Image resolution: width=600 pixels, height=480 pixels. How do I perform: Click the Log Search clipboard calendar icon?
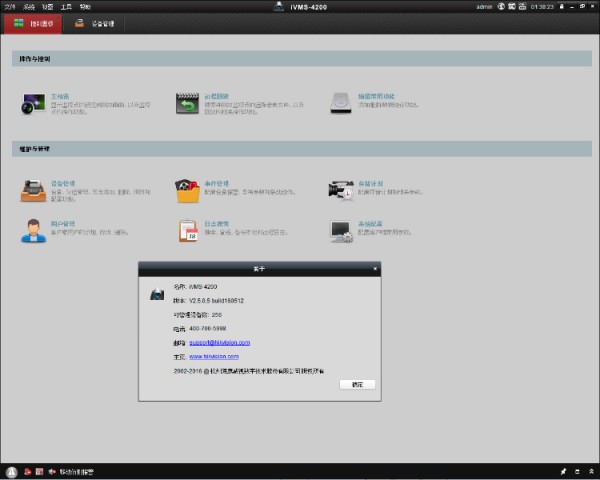[188, 231]
